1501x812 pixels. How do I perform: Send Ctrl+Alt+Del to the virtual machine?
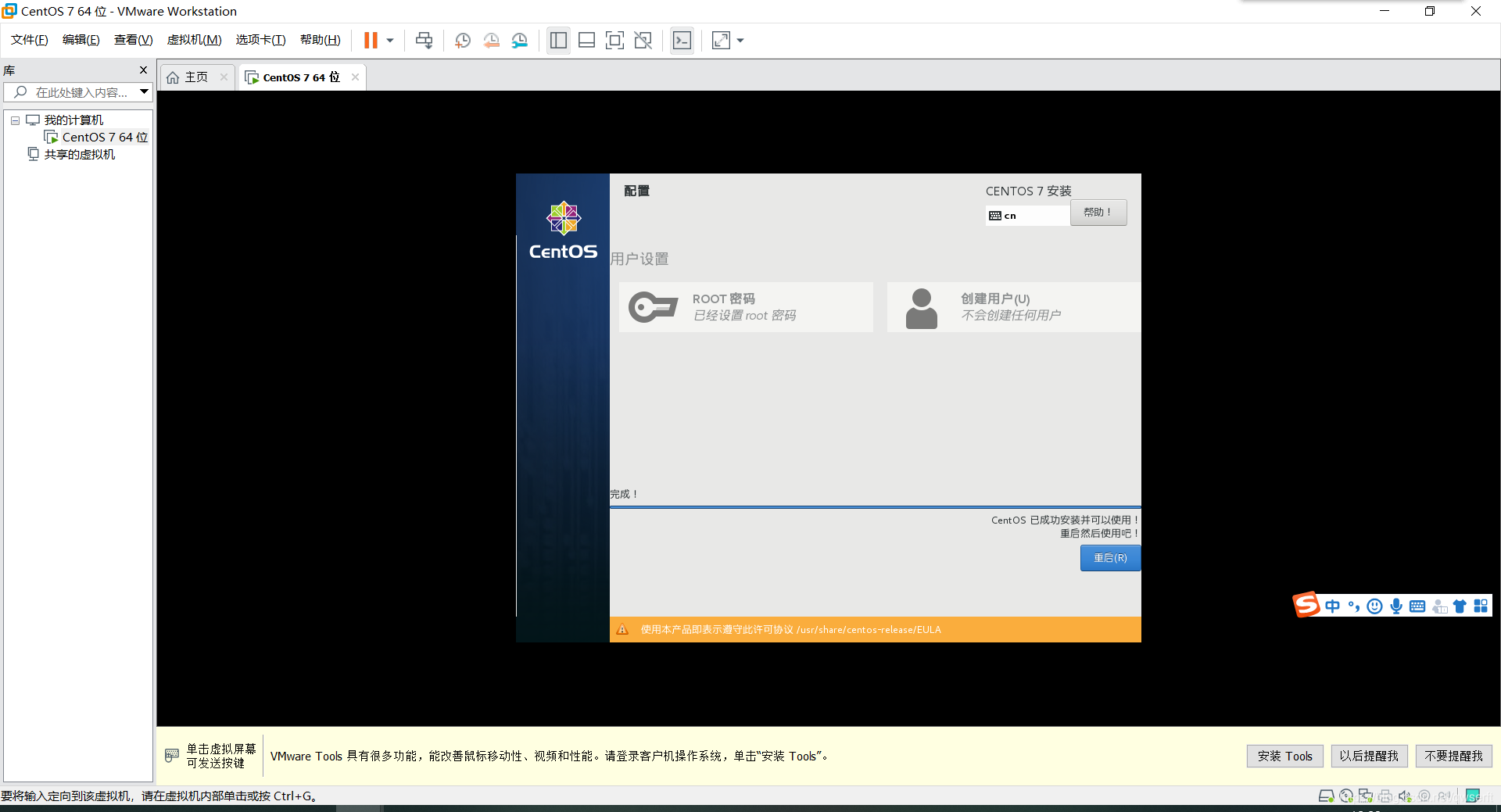click(424, 41)
